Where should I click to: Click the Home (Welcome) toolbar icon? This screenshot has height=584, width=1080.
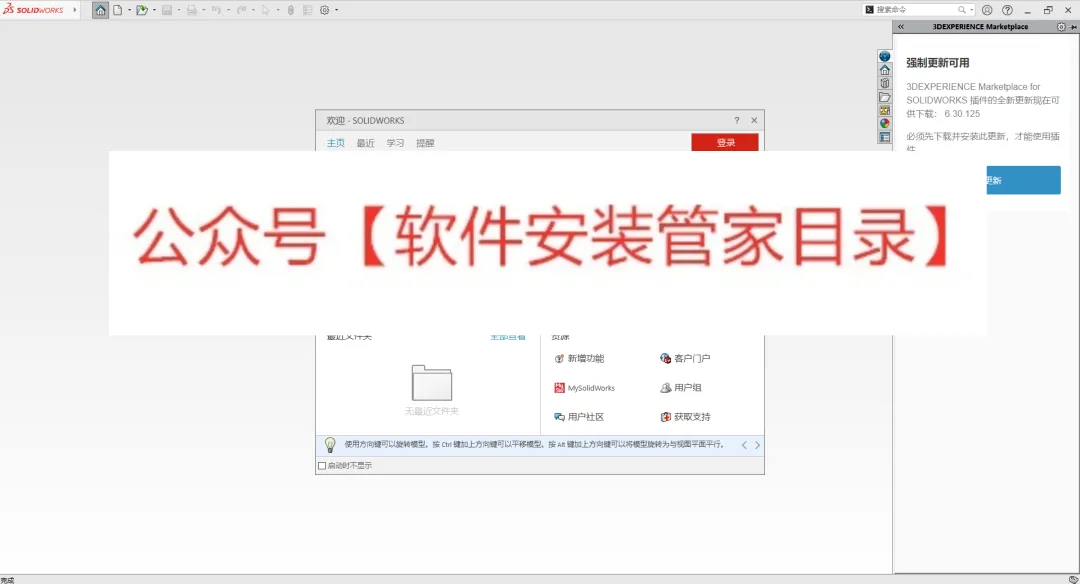point(101,10)
